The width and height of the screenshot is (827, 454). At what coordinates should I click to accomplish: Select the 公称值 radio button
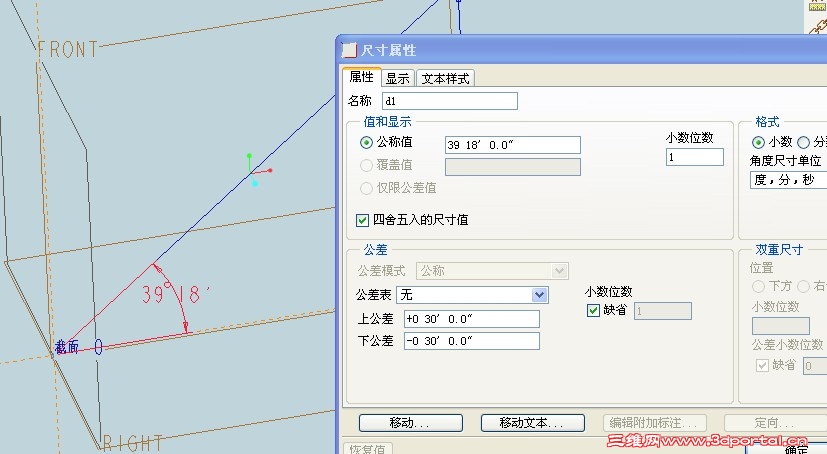pyautogui.click(x=366, y=143)
